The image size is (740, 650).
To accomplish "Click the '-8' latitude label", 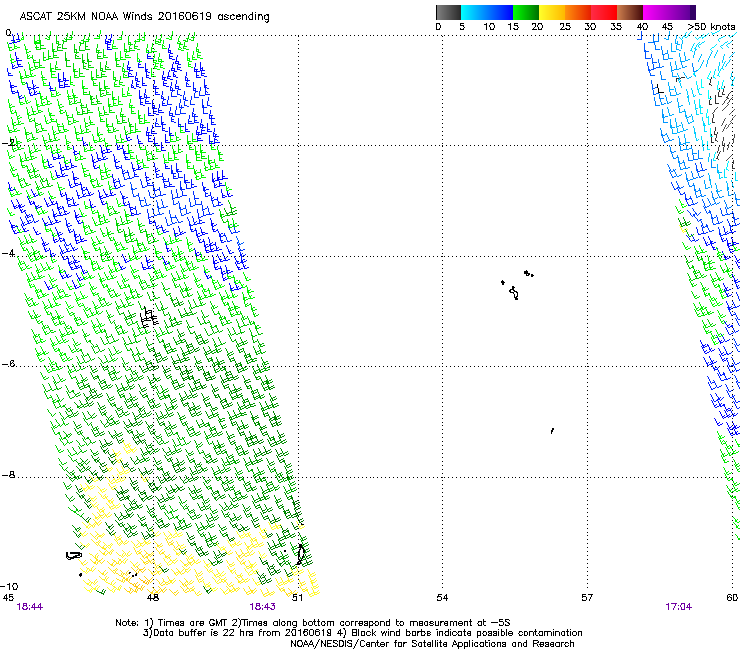I will 8,475.
